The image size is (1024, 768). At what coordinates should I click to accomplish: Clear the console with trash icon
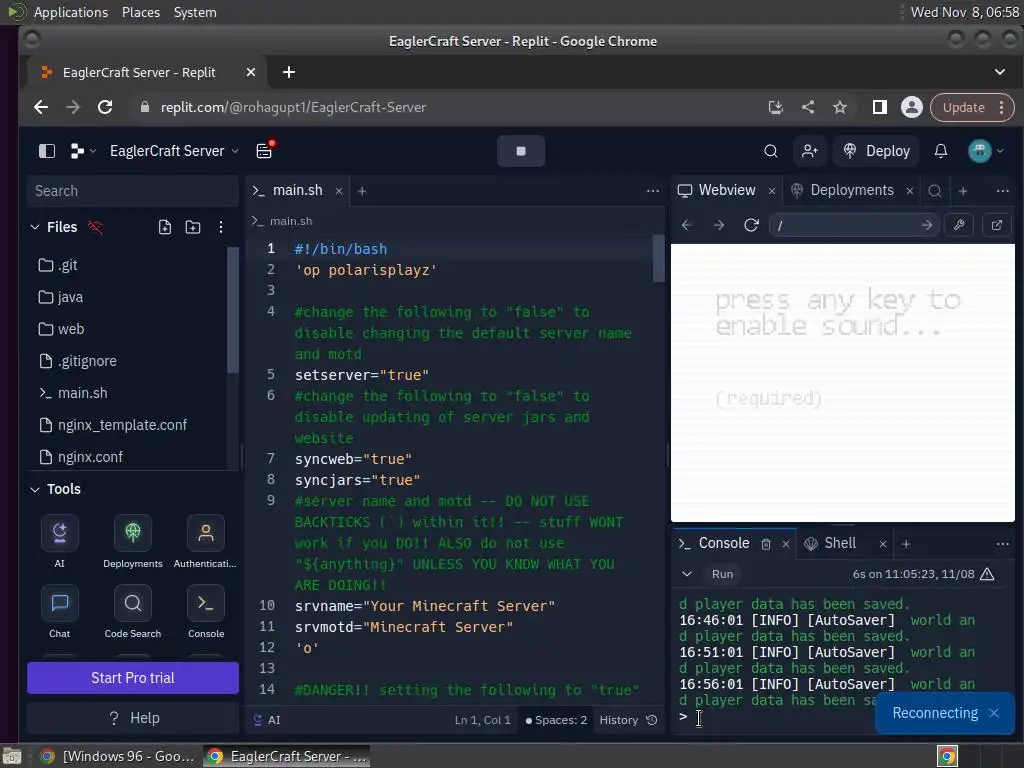[766, 544]
